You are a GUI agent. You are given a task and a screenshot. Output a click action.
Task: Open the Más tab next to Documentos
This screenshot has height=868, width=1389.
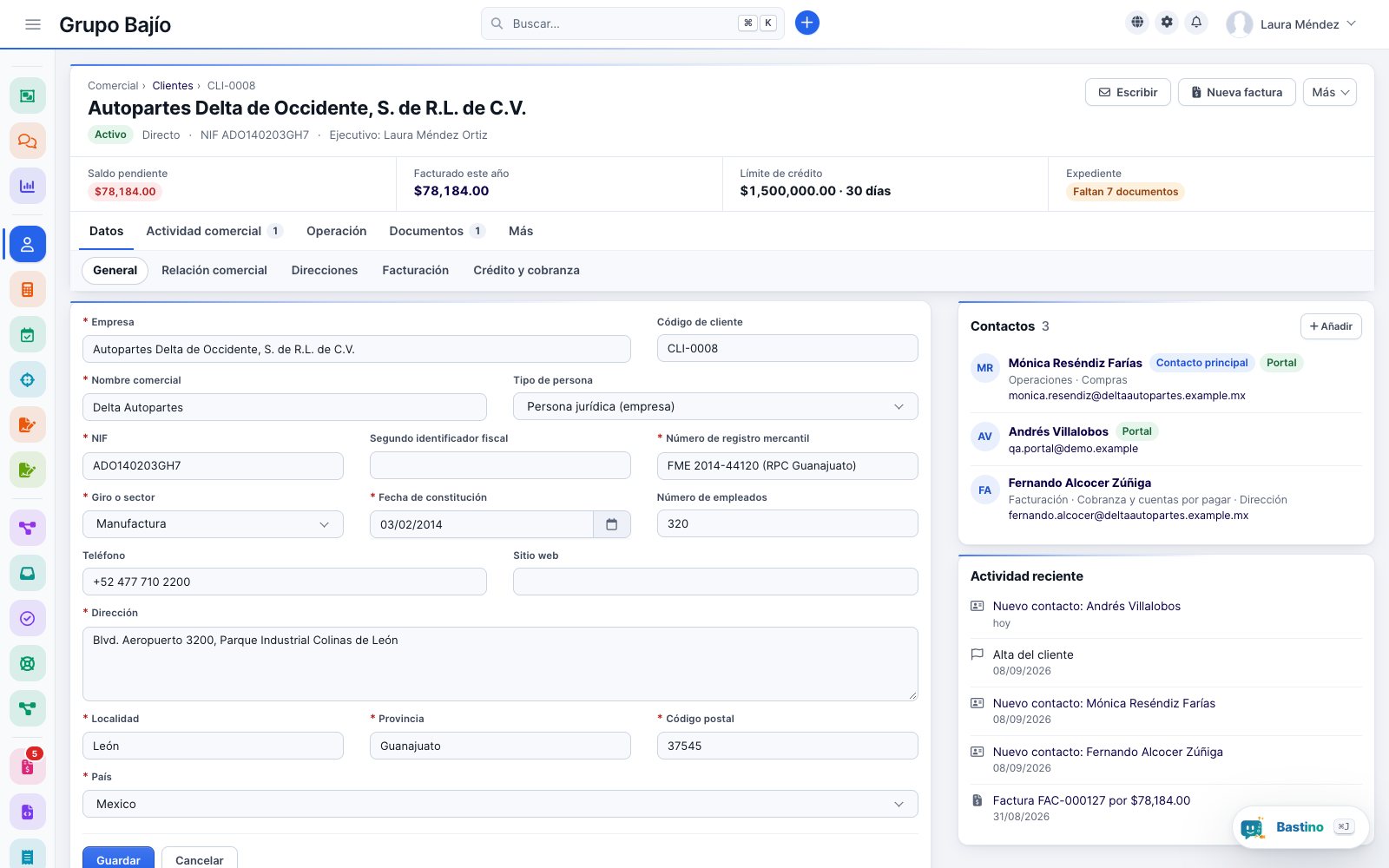click(x=521, y=231)
